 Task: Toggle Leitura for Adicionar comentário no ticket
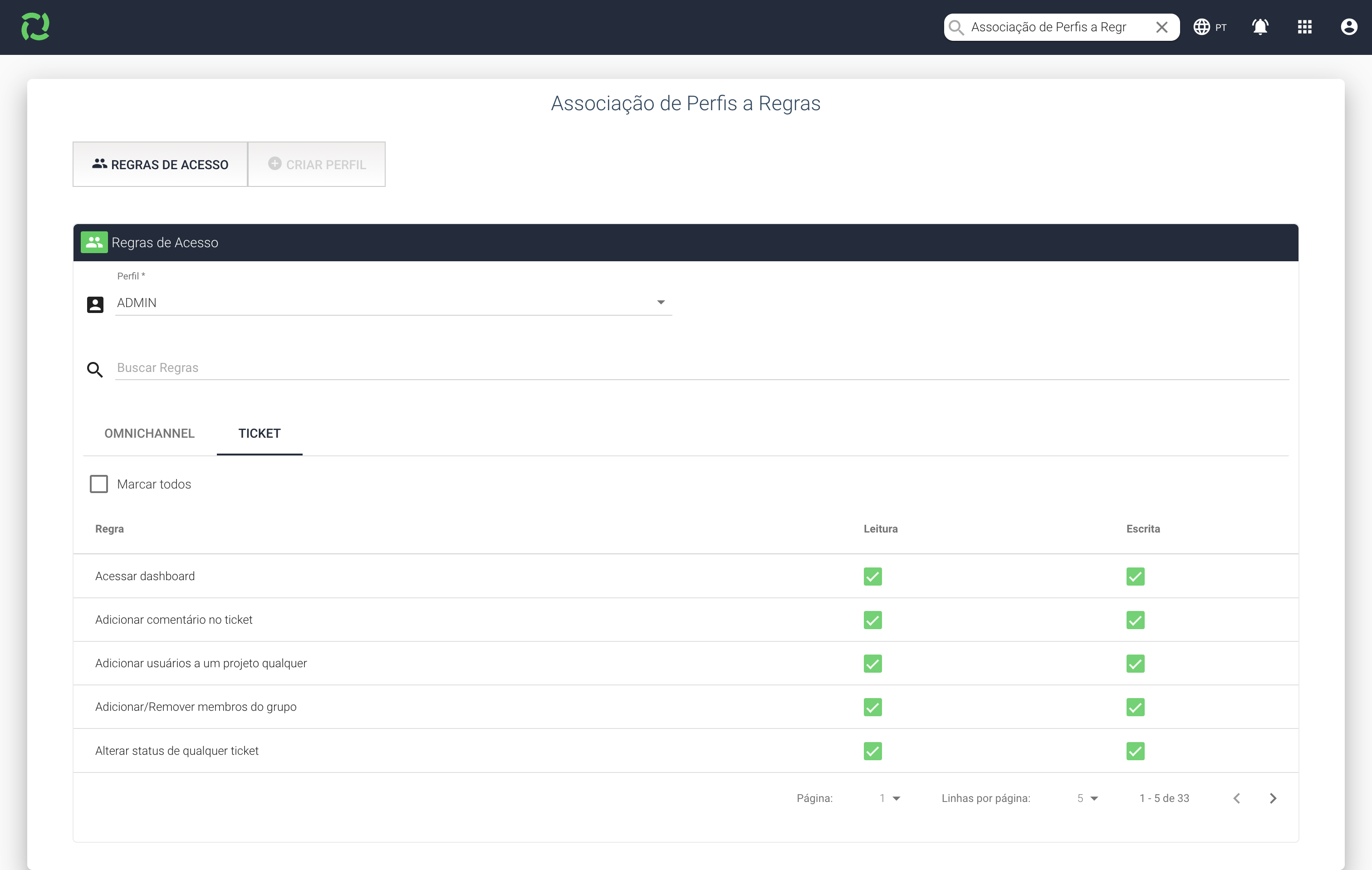point(872,620)
